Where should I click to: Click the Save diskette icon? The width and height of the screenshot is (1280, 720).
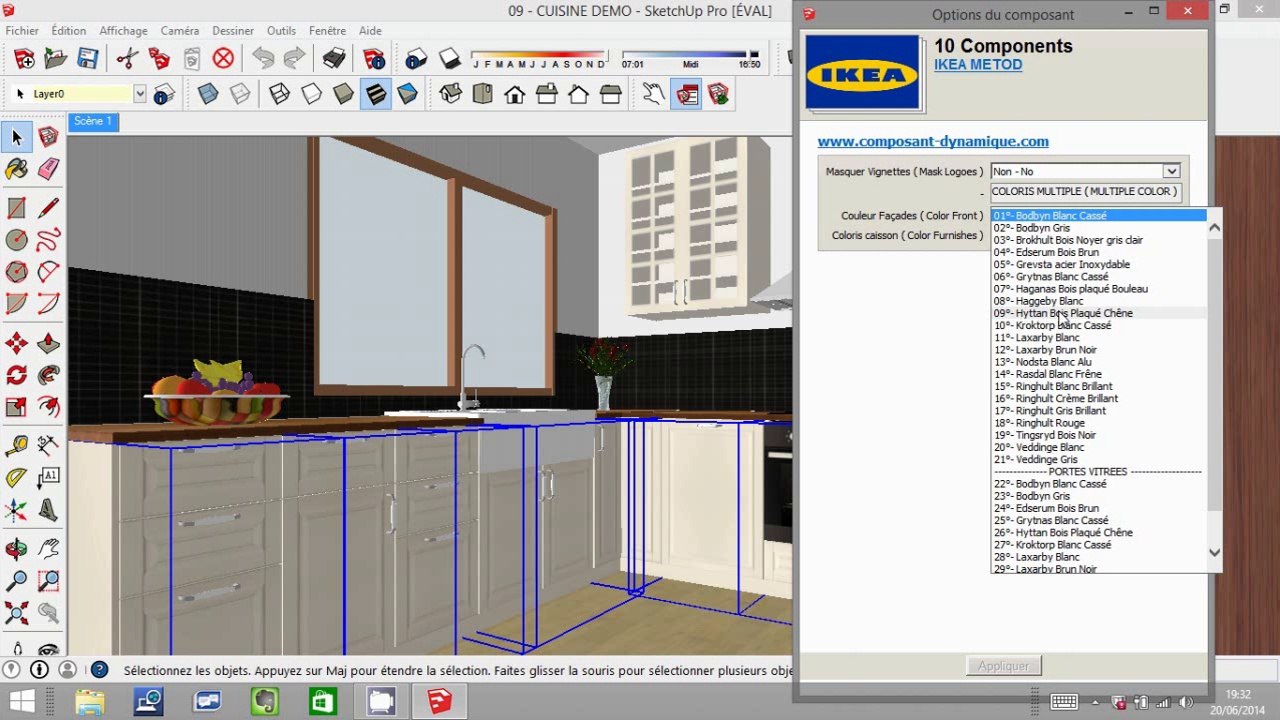88,58
